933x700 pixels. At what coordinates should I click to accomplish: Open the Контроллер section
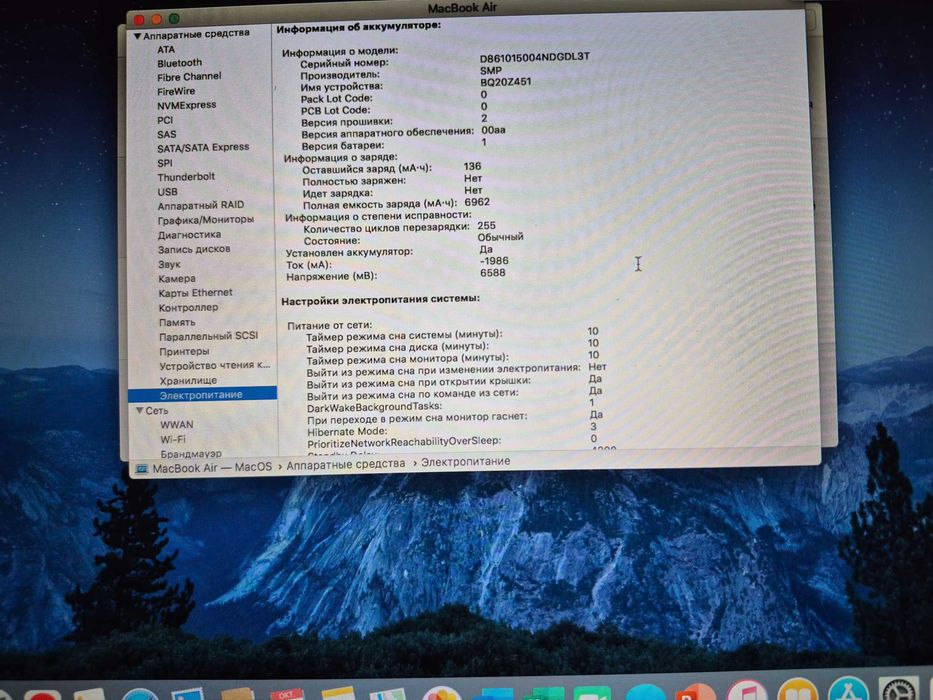pos(188,307)
